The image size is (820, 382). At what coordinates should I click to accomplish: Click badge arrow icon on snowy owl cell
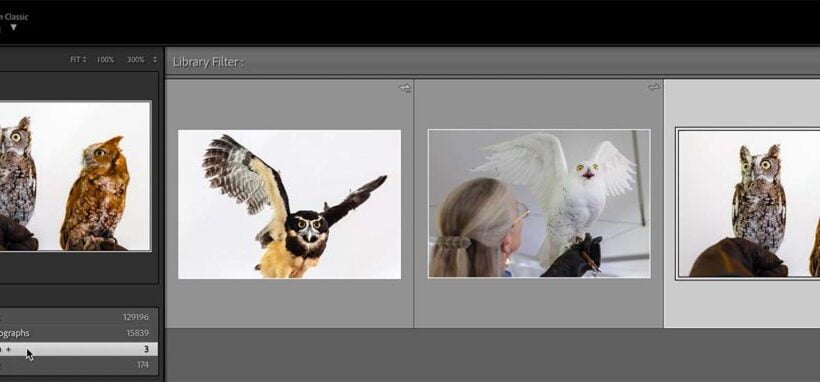coord(654,87)
